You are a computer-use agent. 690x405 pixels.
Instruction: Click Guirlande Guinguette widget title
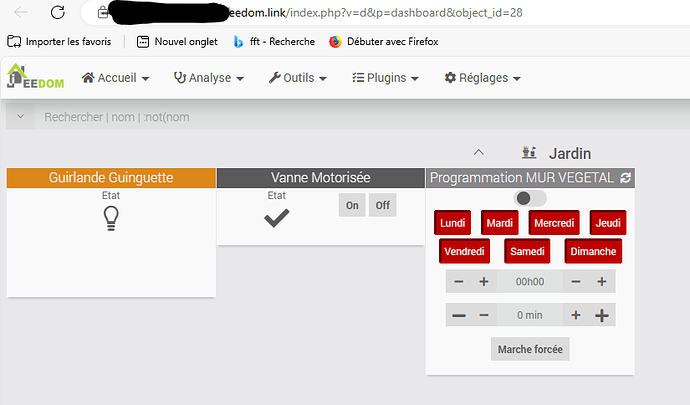click(x=111, y=178)
